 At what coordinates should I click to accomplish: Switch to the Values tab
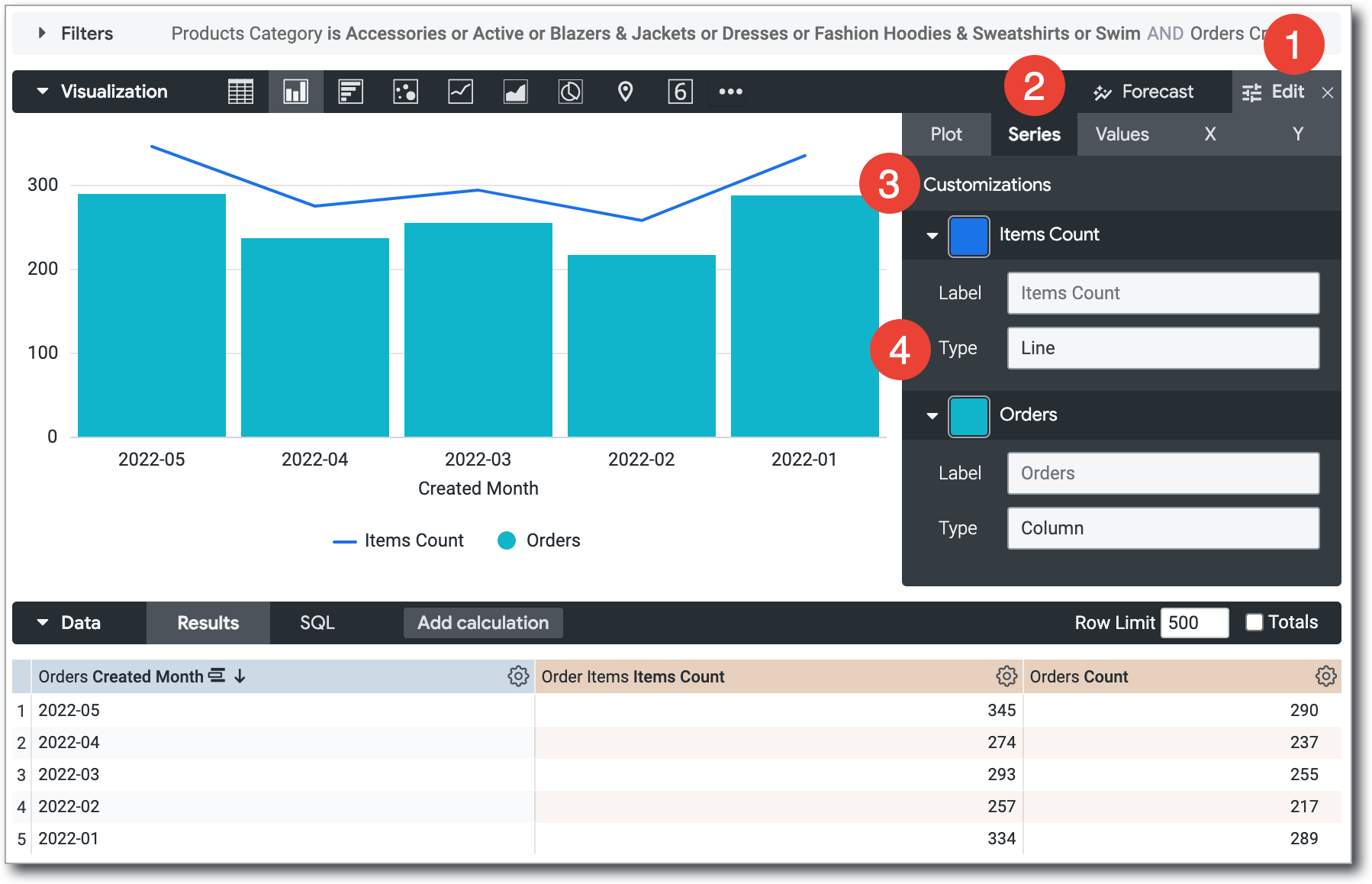pyautogui.click(x=1122, y=134)
